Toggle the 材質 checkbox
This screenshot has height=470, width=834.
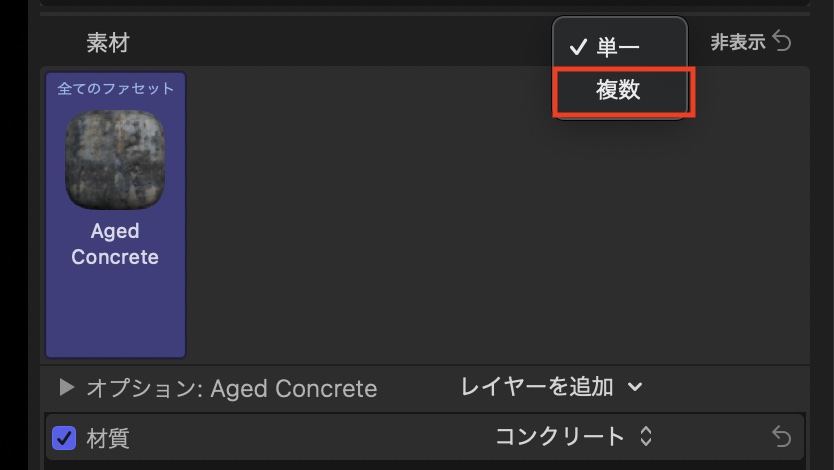pyautogui.click(x=64, y=438)
